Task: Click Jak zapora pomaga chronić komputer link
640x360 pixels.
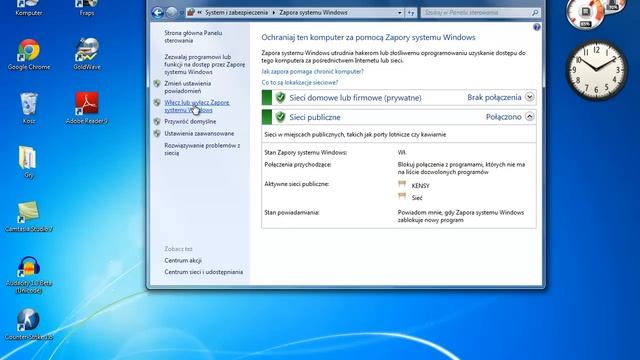Action: point(312,71)
